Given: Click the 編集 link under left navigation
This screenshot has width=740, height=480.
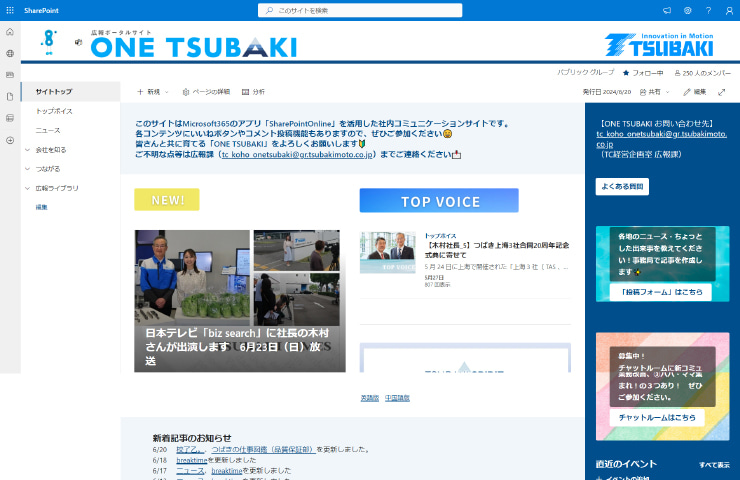Looking at the screenshot, I should 42,207.
